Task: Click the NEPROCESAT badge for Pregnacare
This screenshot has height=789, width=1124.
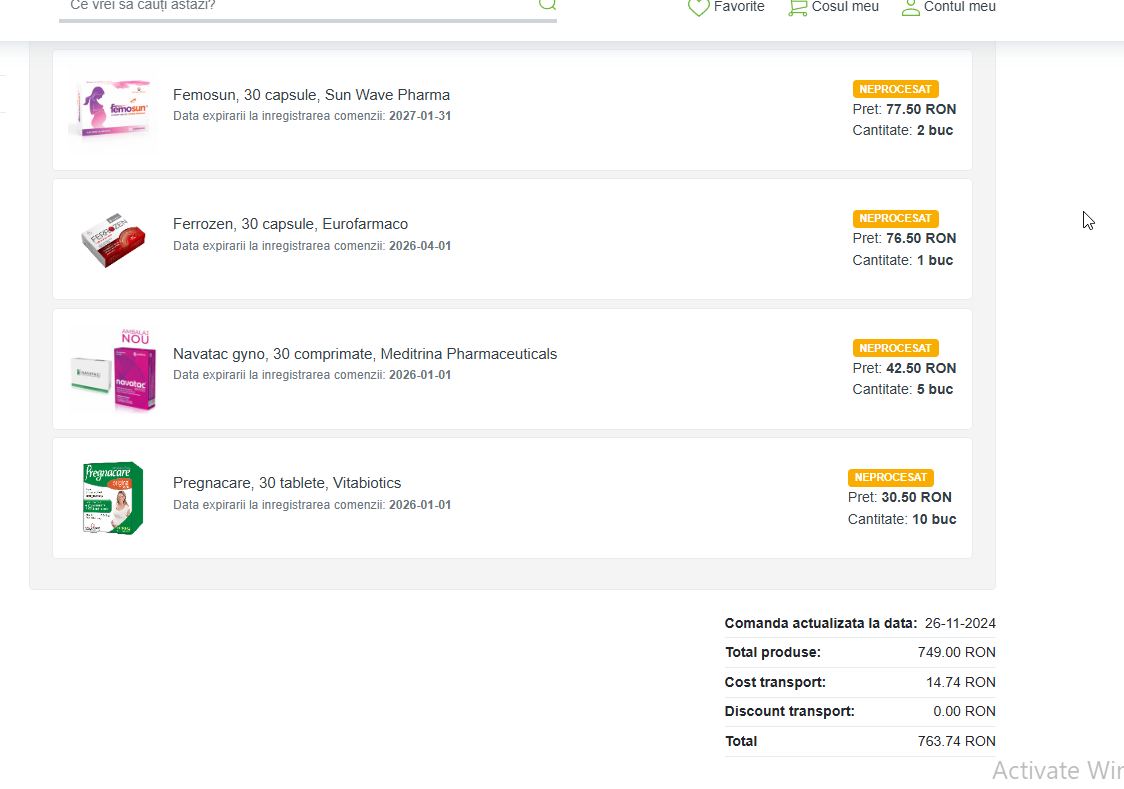Action: point(890,477)
